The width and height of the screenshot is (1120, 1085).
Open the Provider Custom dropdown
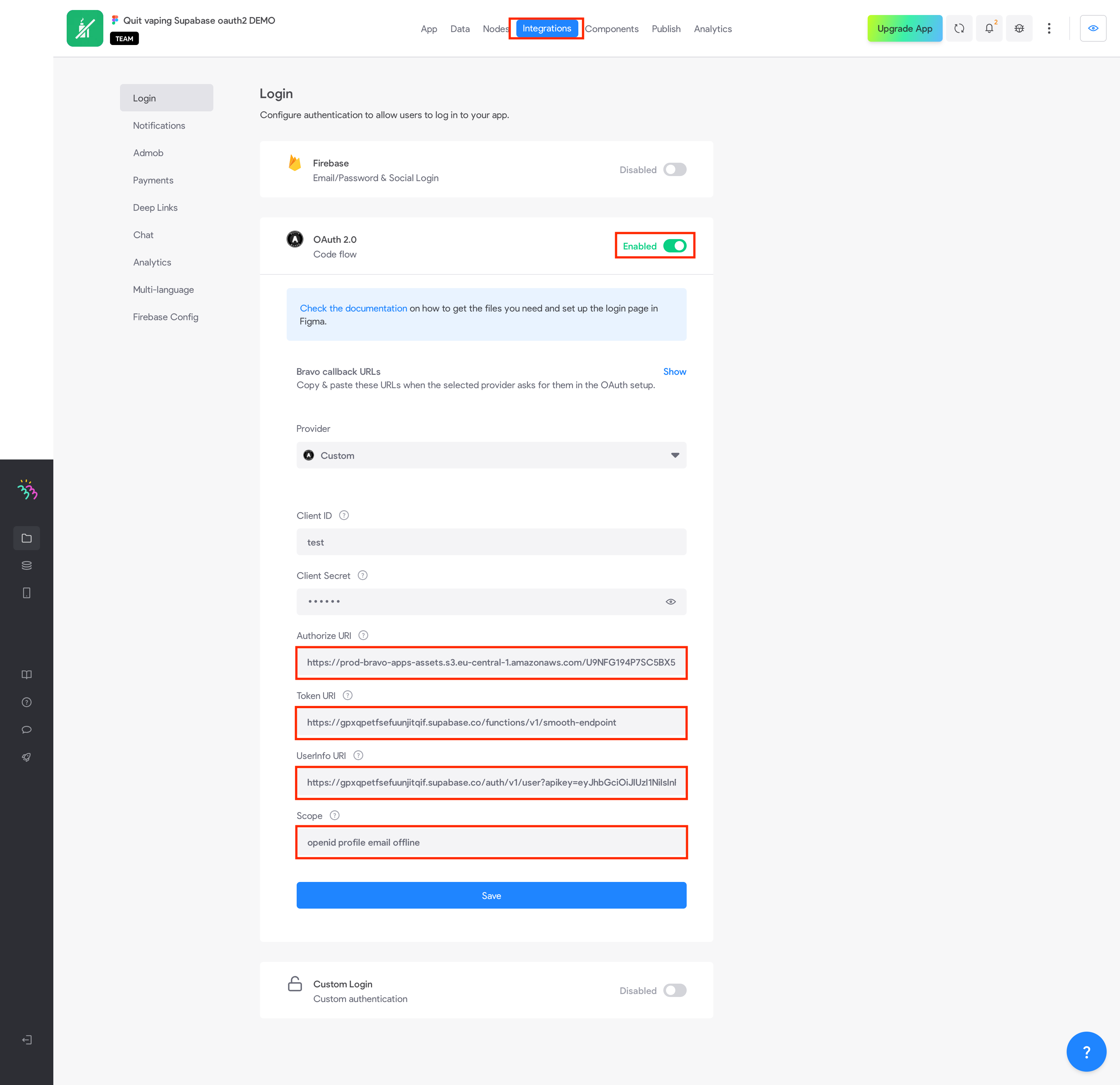coord(491,455)
